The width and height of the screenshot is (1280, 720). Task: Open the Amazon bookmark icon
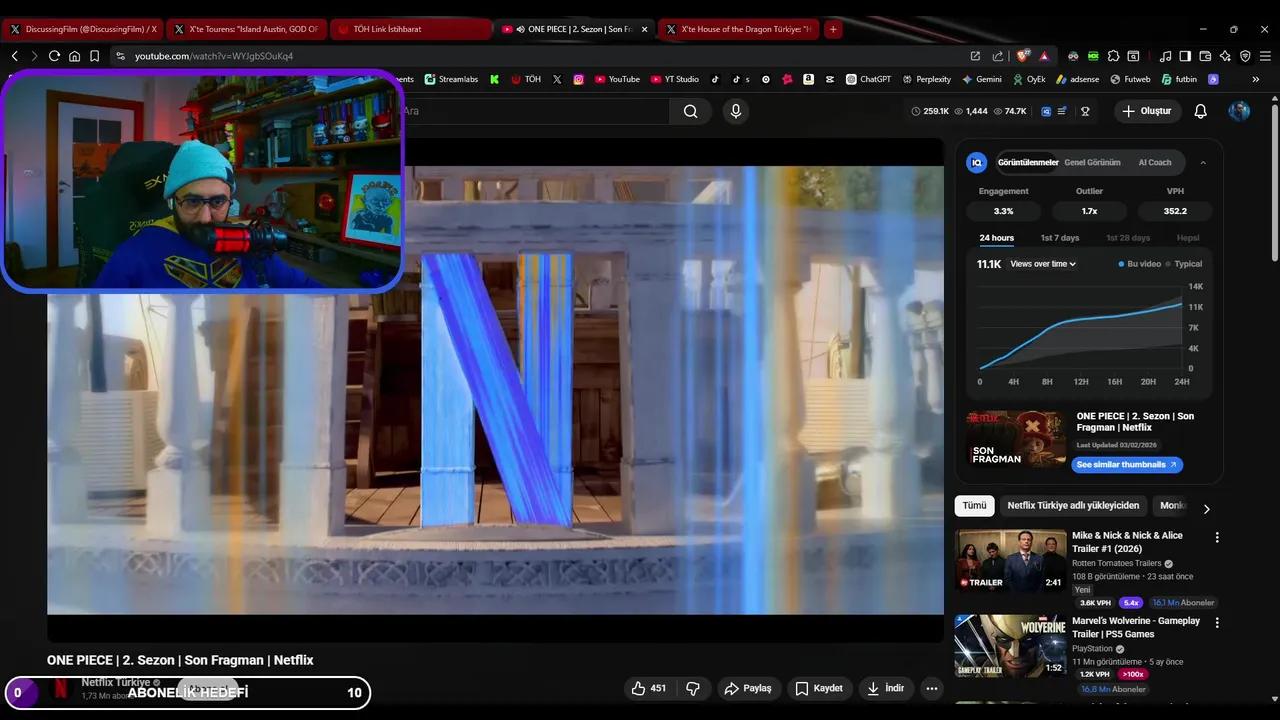click(808, 79)
